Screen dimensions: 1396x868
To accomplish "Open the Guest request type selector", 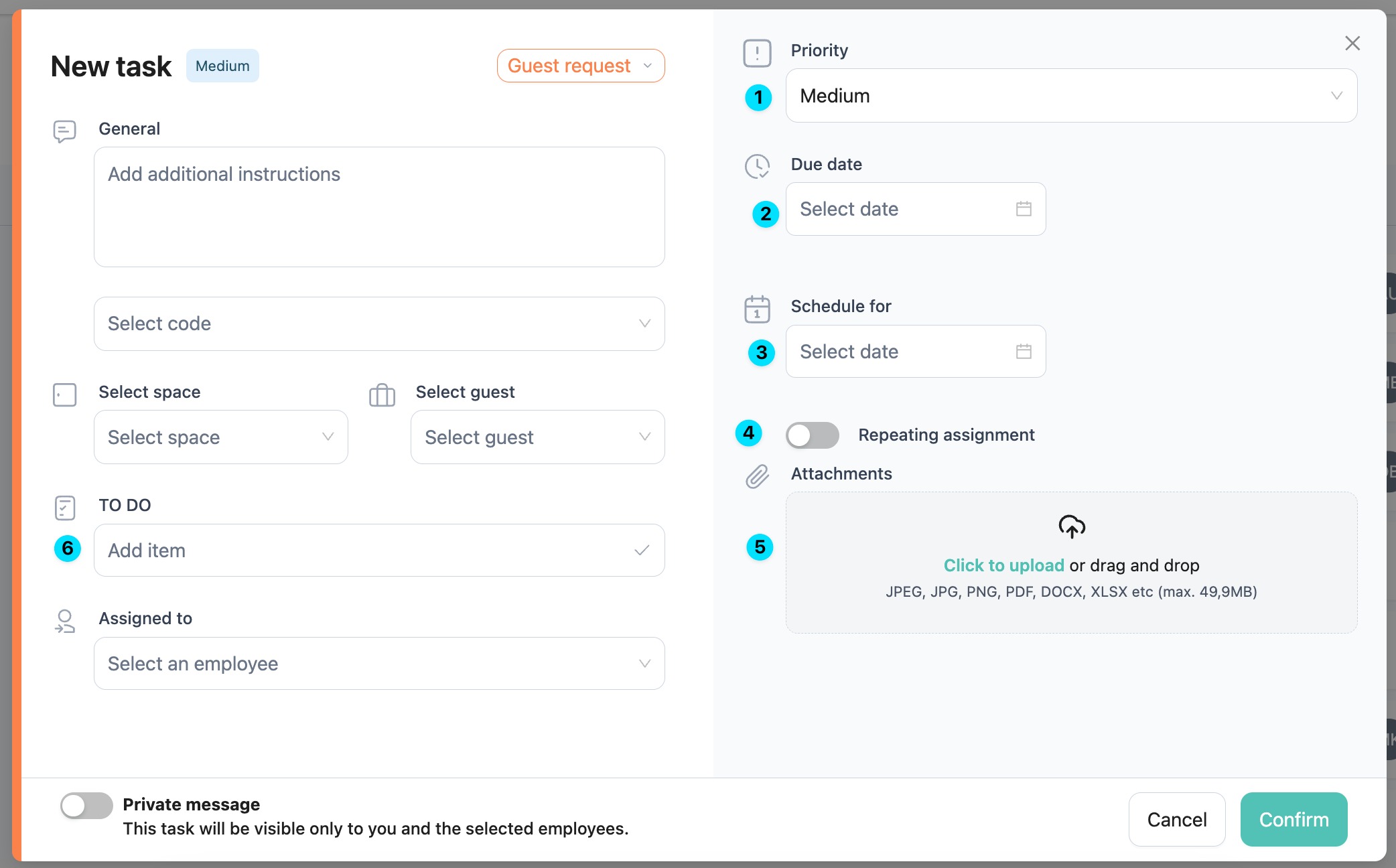I will coord(580,66).
